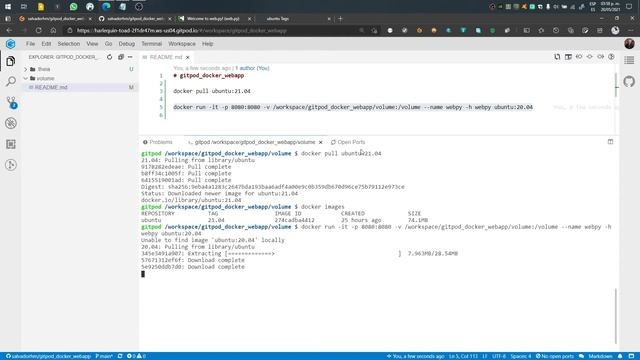Go to the browser home page

[53, 30]
